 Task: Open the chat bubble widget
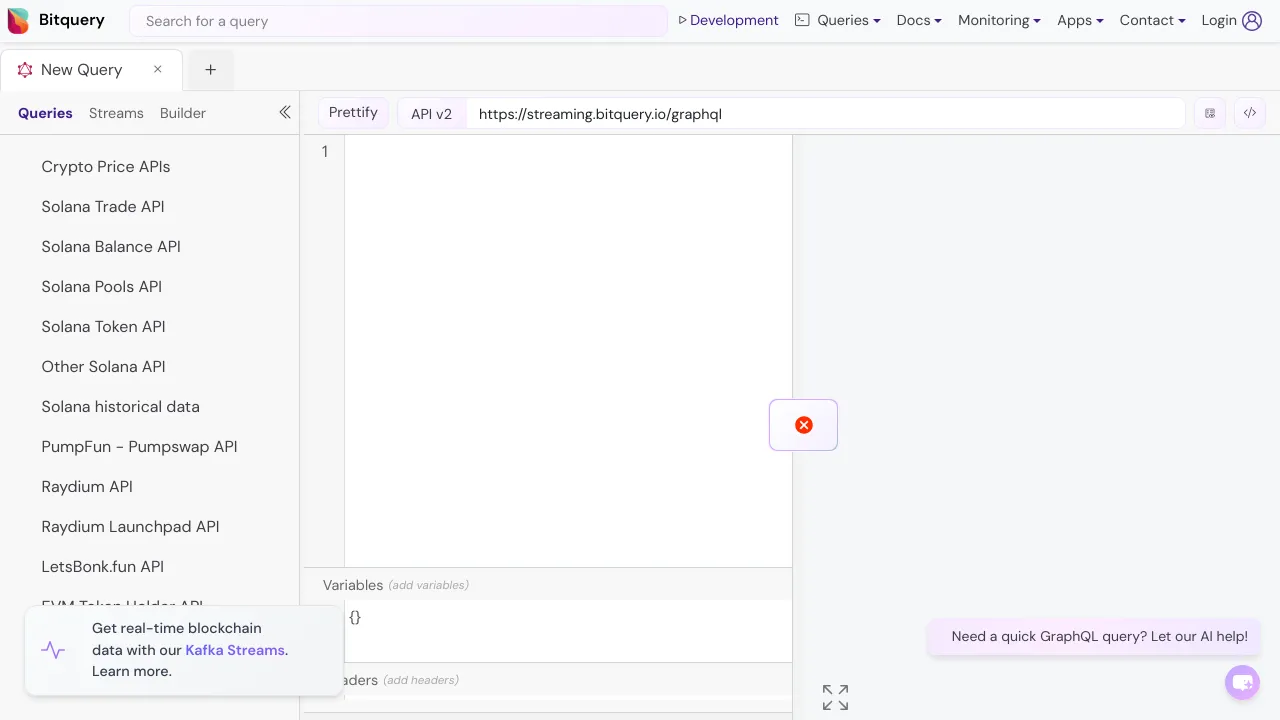click(x=1242, y=683)
